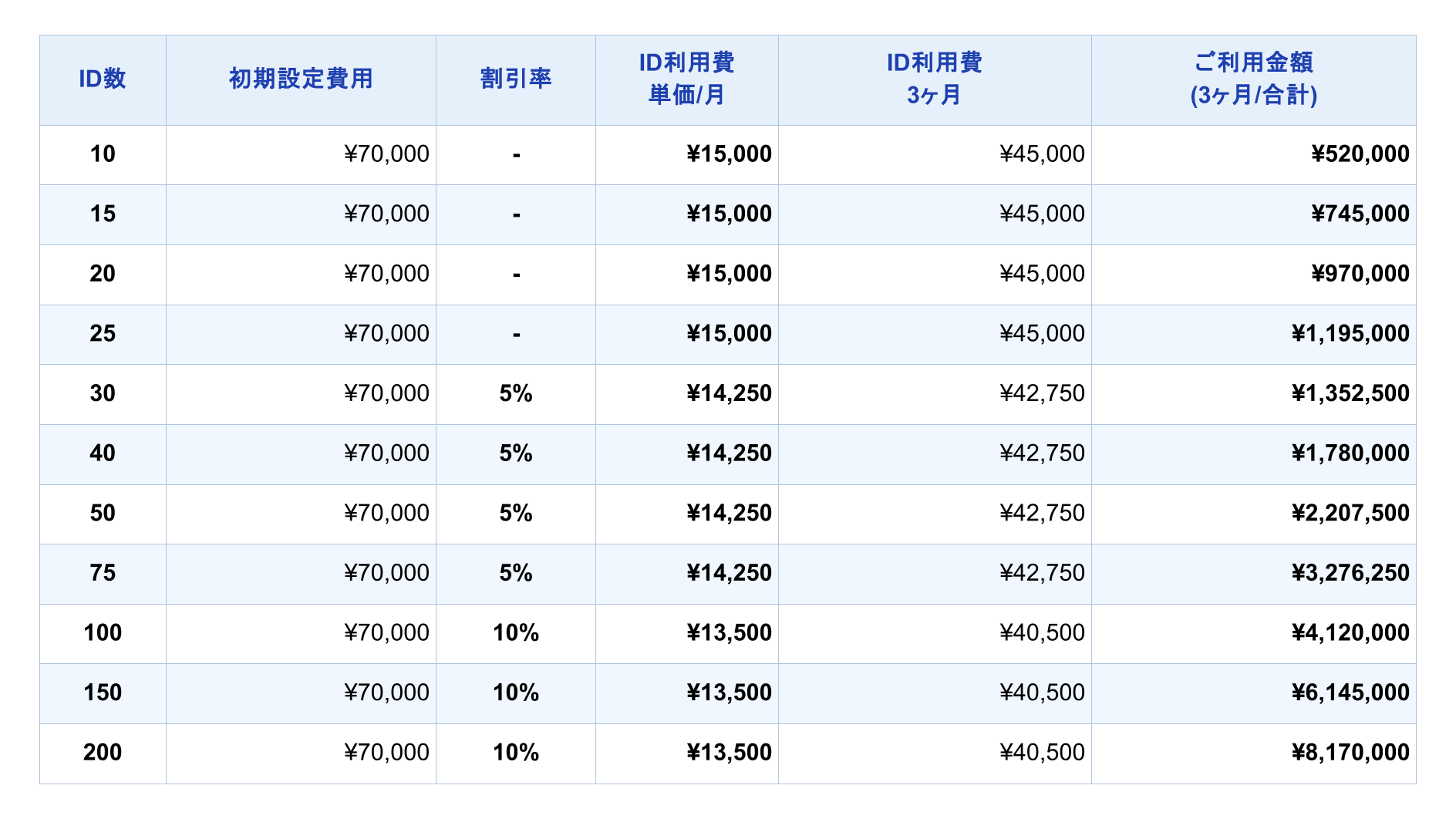Select the ¥970,000 total cell
1456x819 pixels.
point(1360,274)
